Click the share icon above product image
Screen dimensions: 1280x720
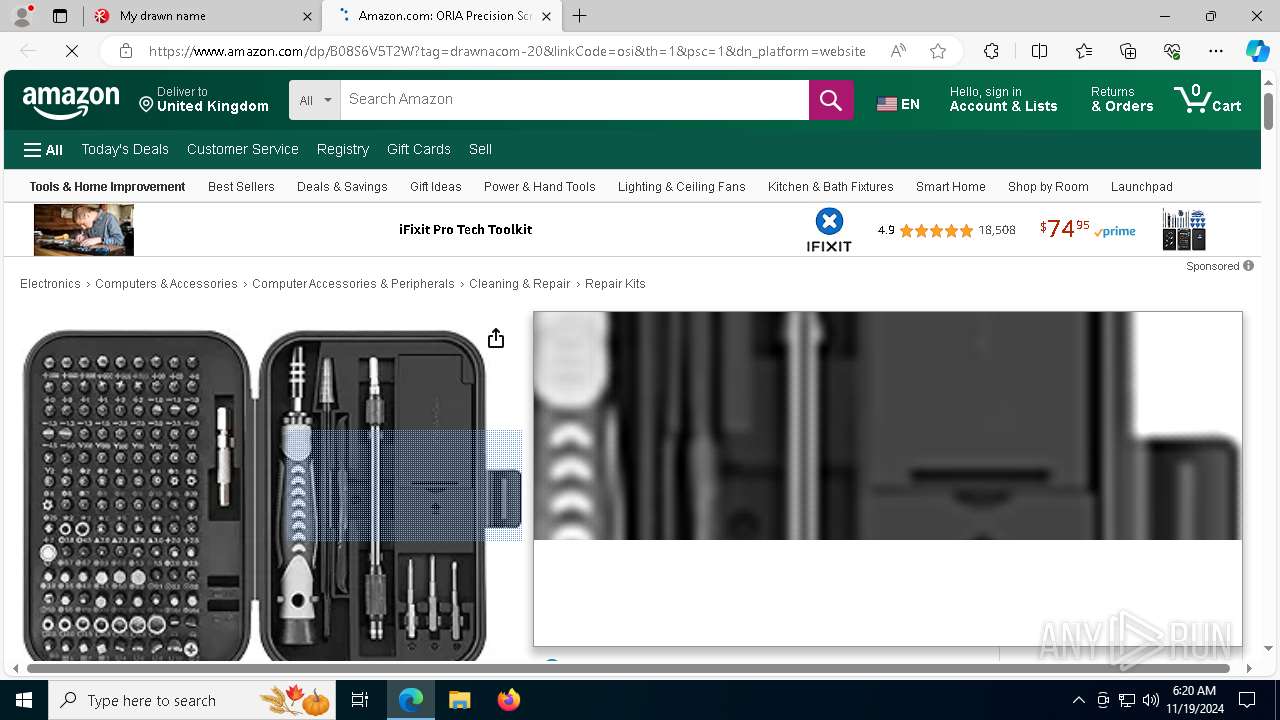(496, 339)
